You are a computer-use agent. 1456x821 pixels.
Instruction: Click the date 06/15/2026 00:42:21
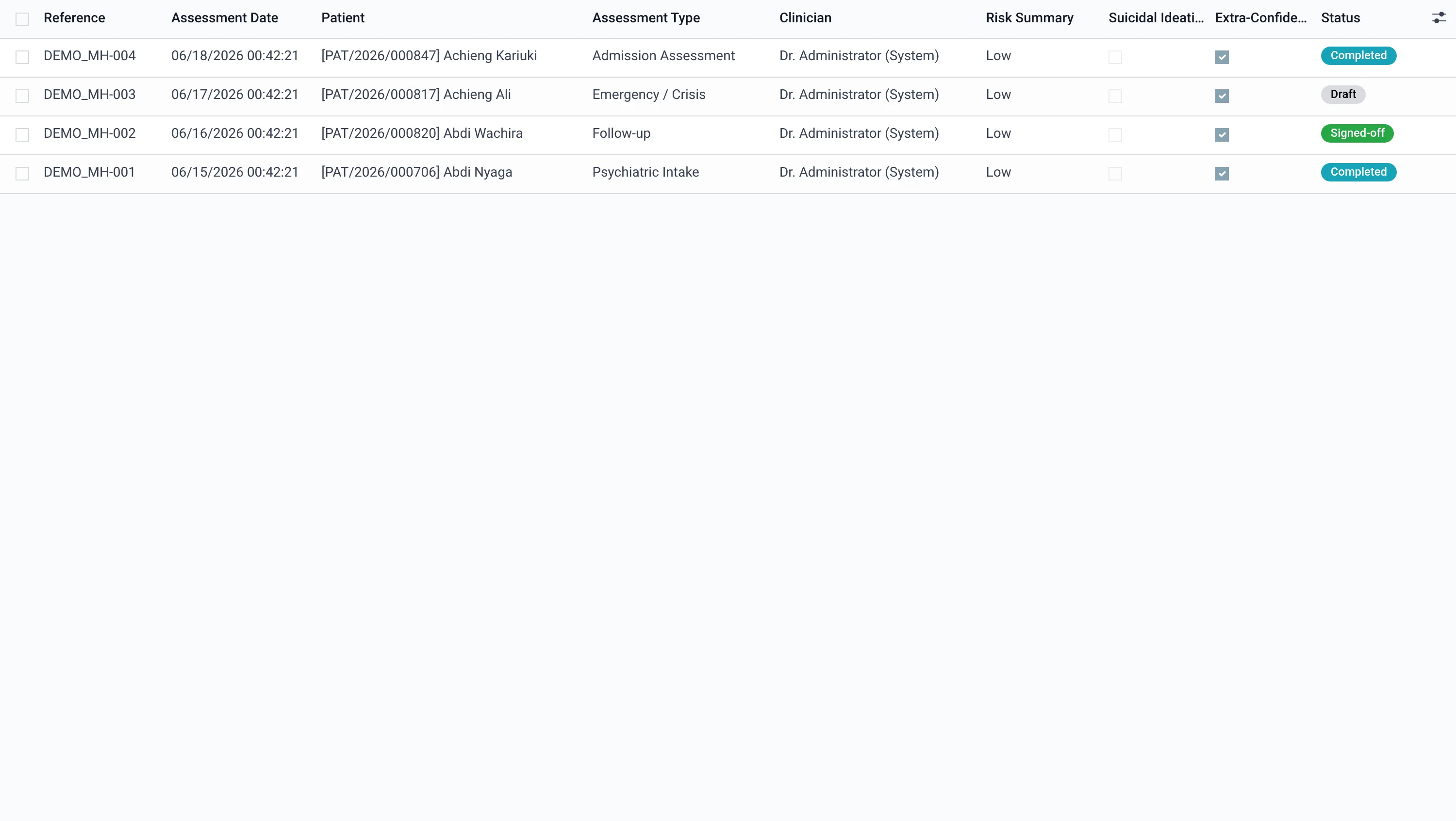(x=234, y=172)
